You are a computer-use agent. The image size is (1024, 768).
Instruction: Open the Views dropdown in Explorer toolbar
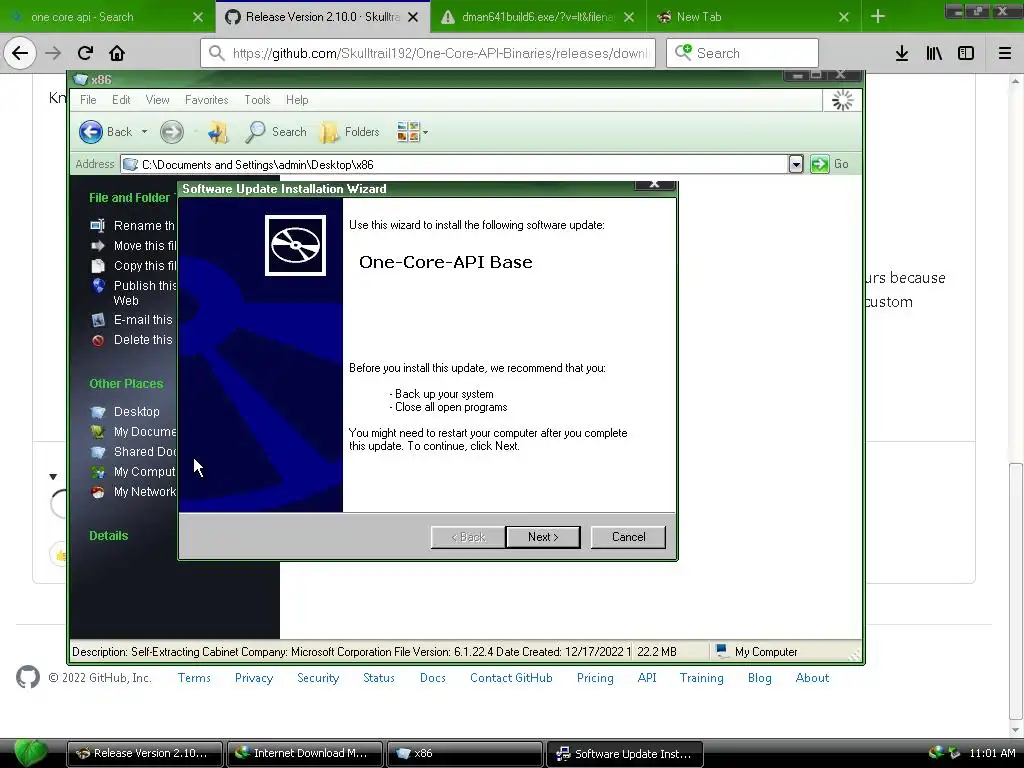tap(412, 132)
